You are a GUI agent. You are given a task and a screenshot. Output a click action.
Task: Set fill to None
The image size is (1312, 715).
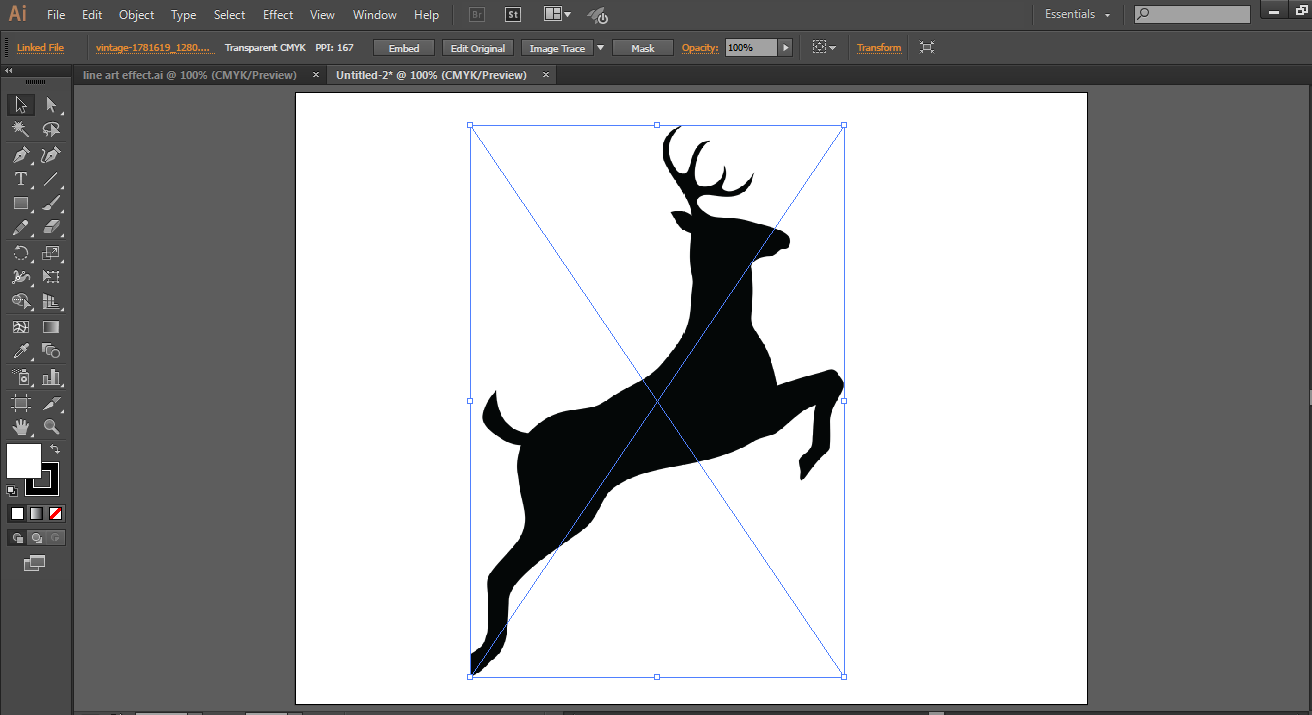coord(56,513)
